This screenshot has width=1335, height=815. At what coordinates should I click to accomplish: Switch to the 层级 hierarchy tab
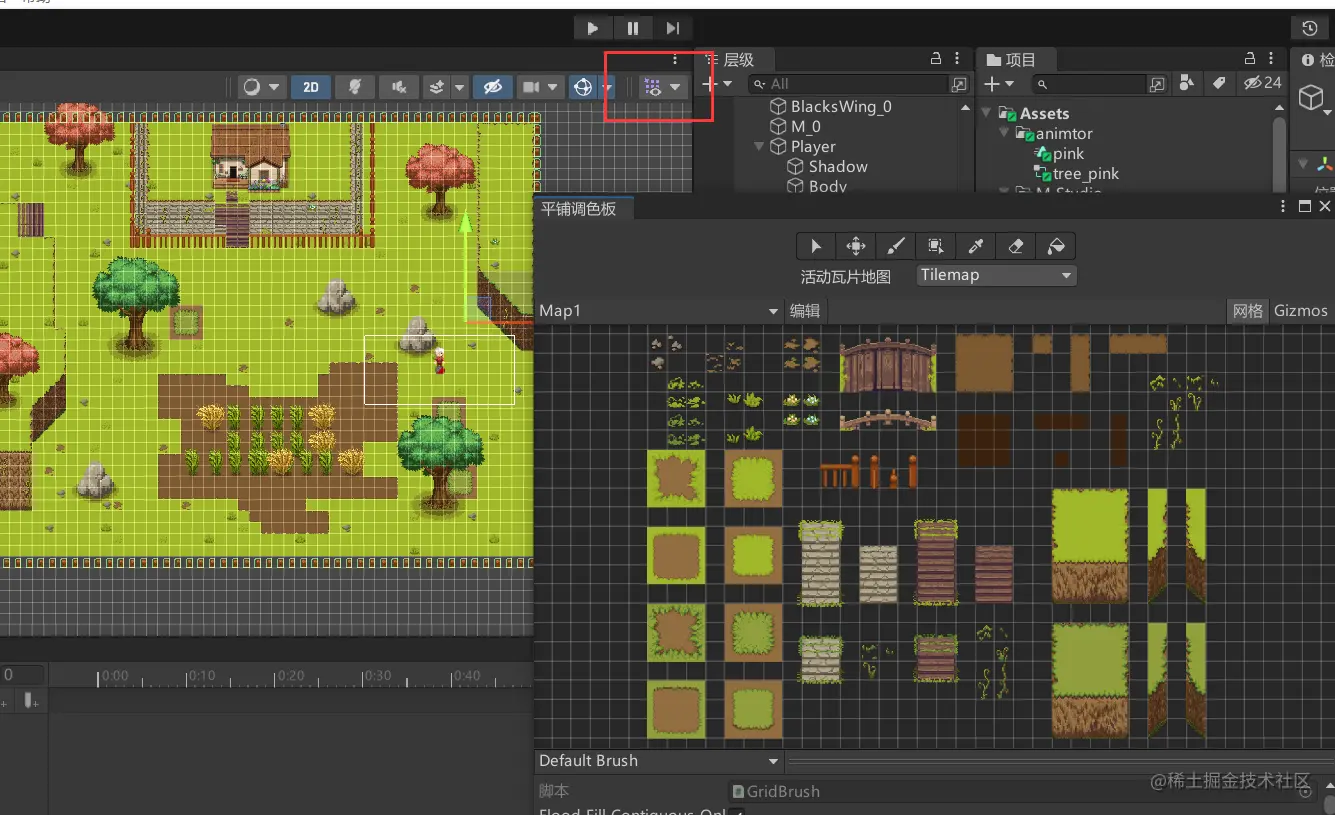click(738, 60)
